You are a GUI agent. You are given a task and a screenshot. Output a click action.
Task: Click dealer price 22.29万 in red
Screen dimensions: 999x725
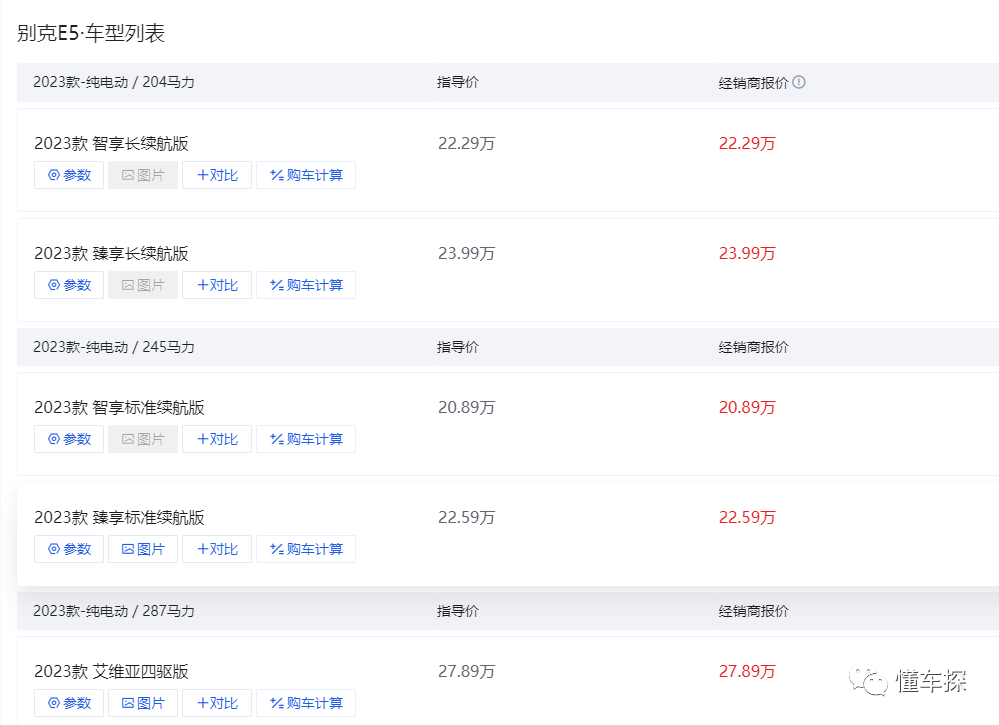click(747, 143)
